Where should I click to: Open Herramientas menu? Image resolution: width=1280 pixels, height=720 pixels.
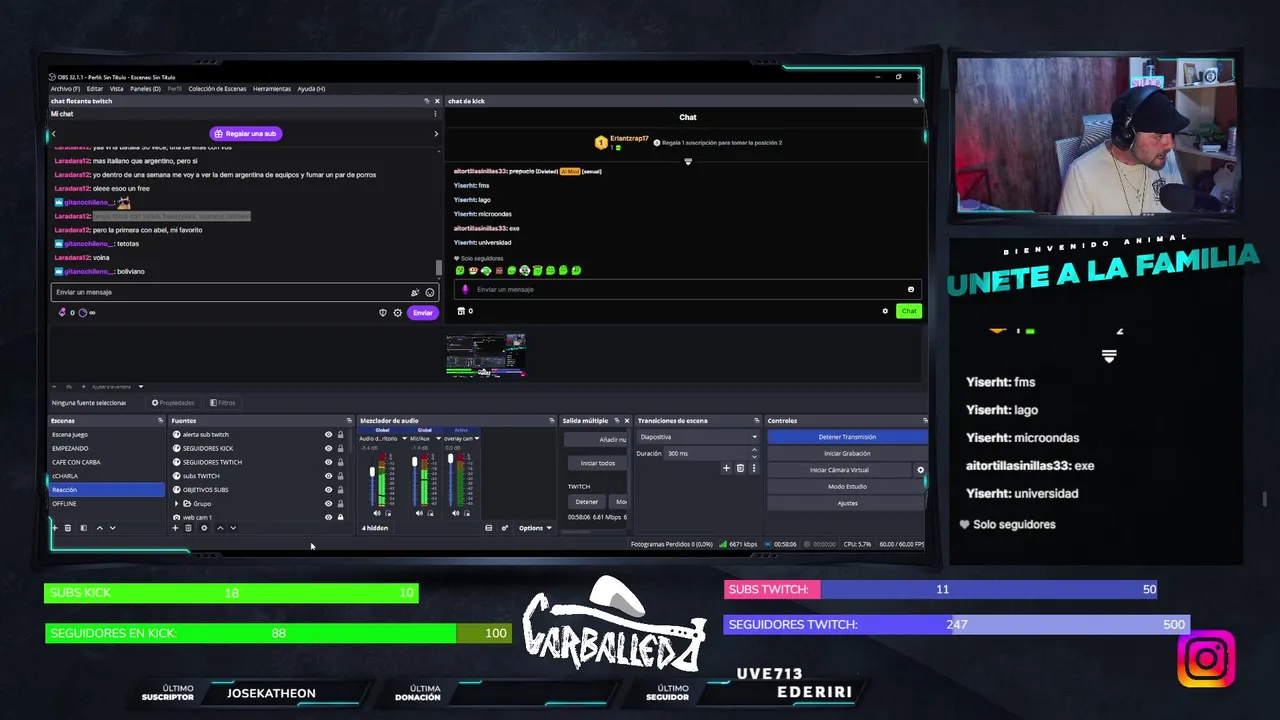272,89
